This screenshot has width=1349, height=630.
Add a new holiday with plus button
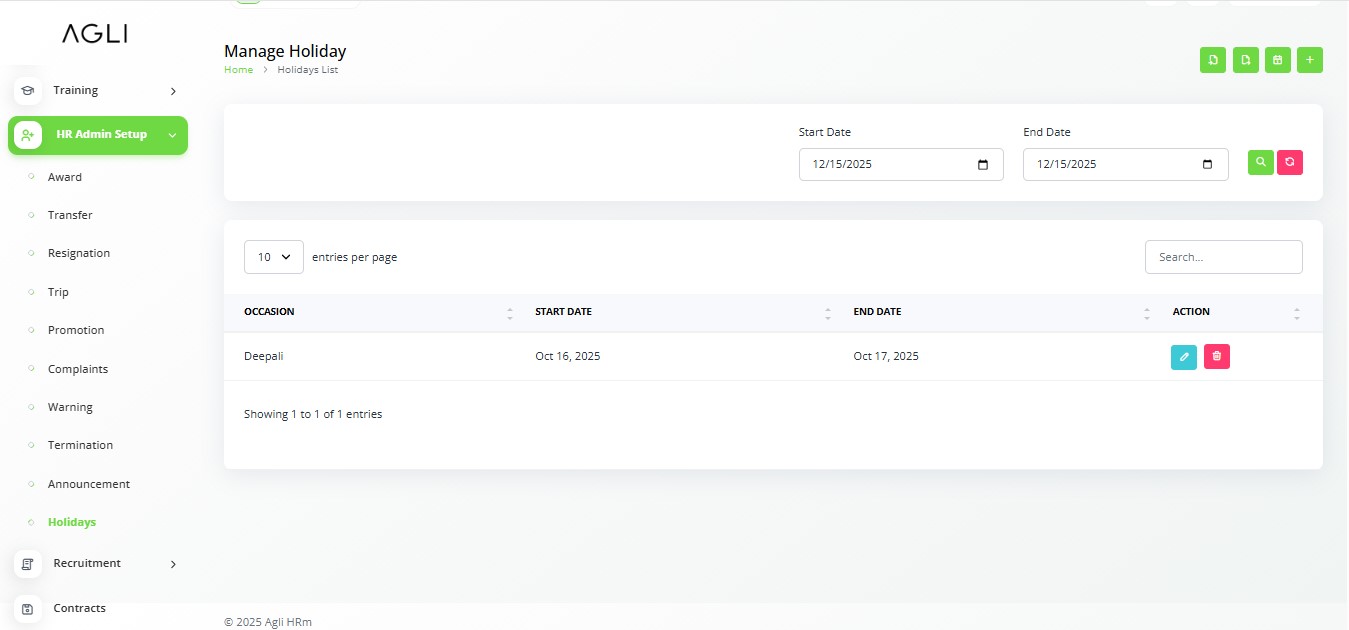coord(1310,60)
